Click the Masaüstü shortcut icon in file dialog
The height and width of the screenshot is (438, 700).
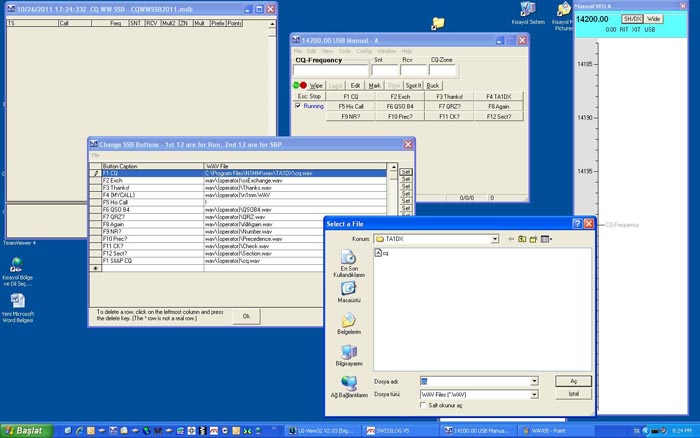tap(349, 290)
